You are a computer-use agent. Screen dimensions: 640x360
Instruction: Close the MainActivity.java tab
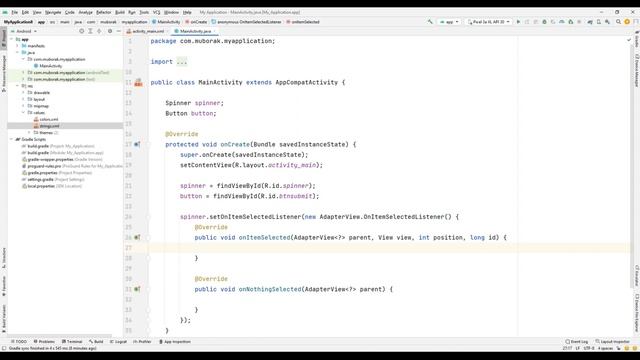214,31
